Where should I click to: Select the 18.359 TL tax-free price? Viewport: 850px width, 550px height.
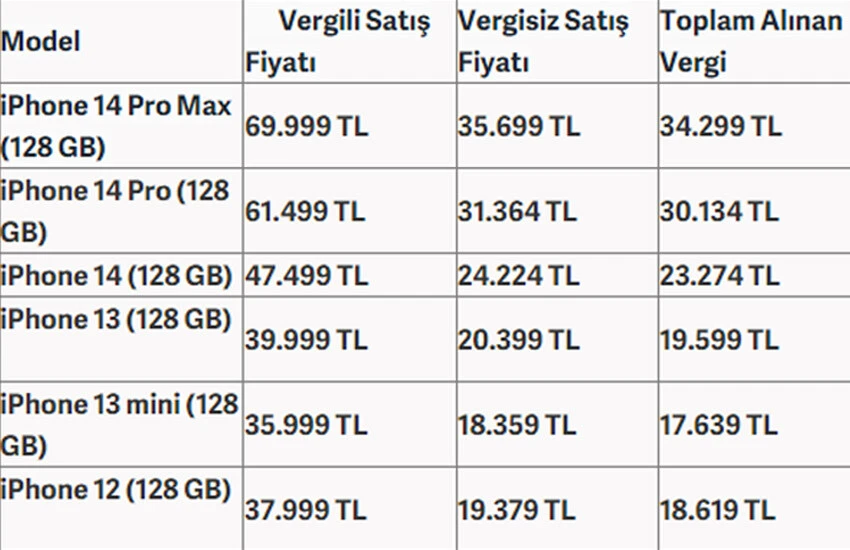[518, 425]
